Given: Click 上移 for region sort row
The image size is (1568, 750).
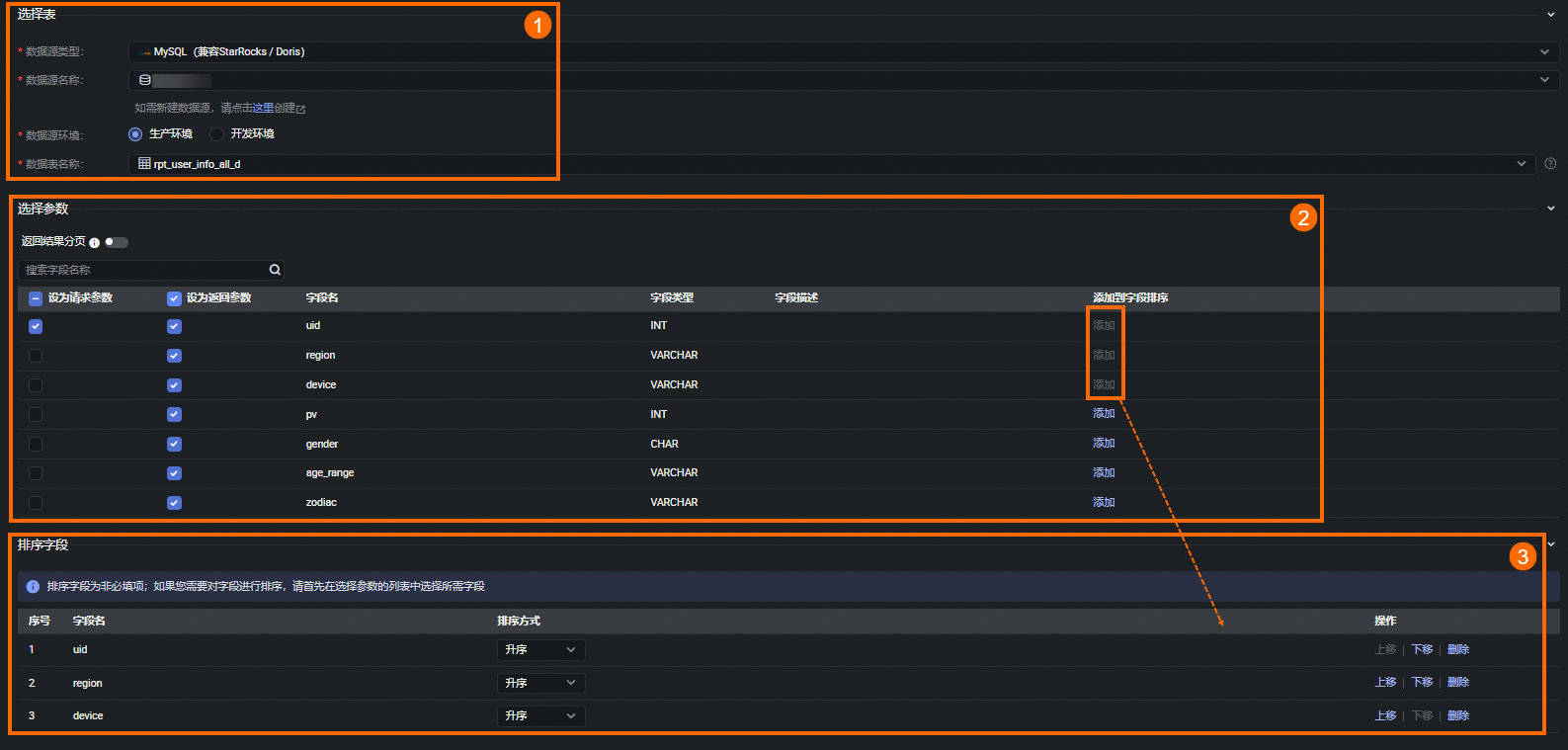Looking at the screenshot, I should pyautogui.click(x=1385, y=682).
